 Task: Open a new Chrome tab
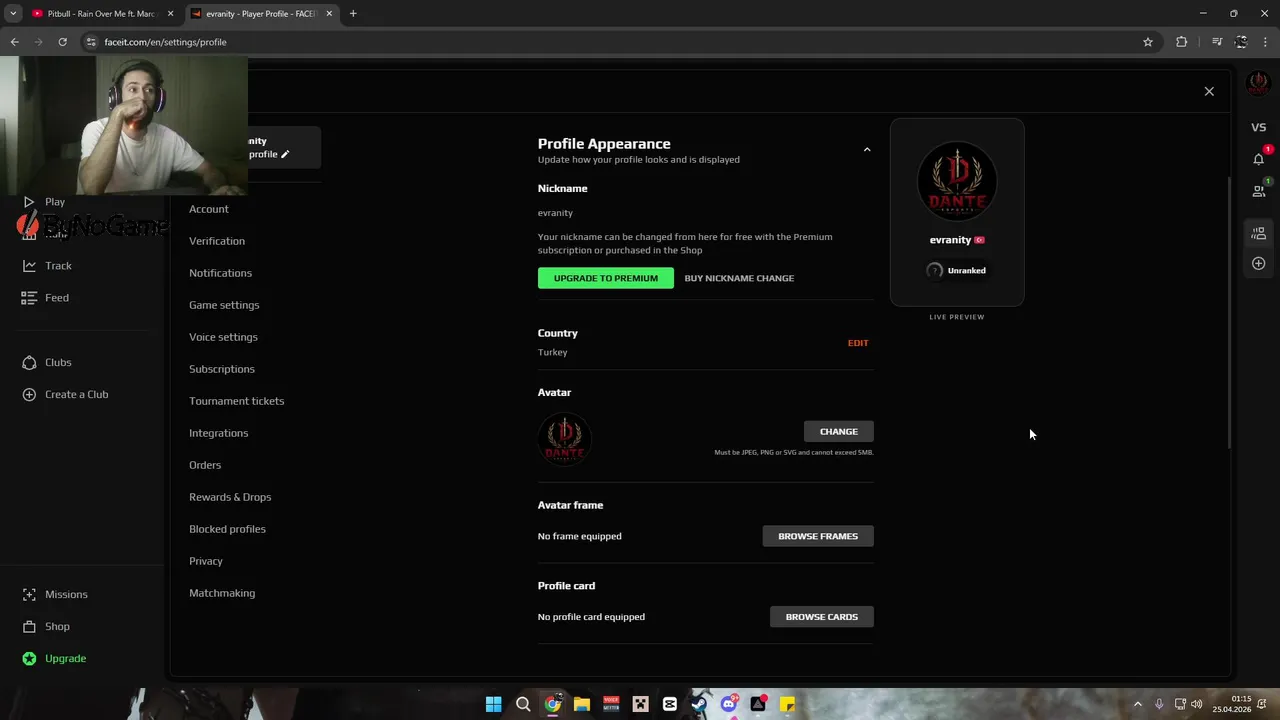click(353, 14)
